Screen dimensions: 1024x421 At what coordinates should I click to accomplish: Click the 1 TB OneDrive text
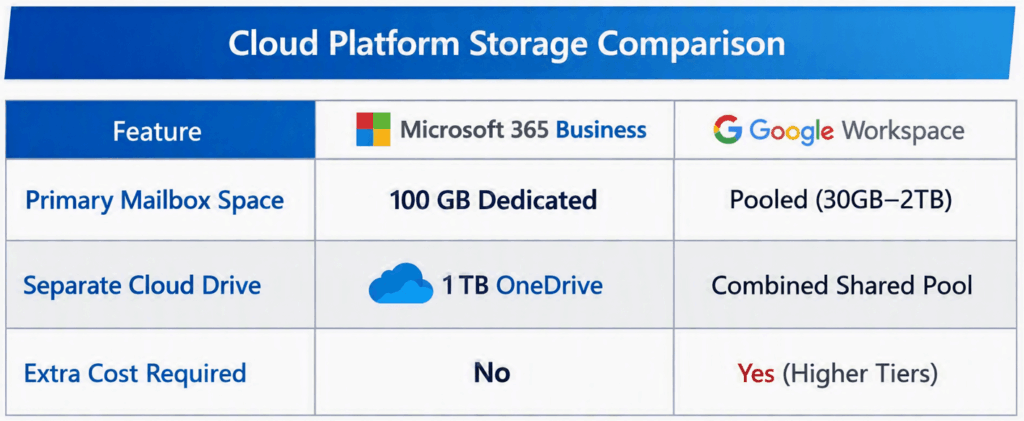pos(522,285)
